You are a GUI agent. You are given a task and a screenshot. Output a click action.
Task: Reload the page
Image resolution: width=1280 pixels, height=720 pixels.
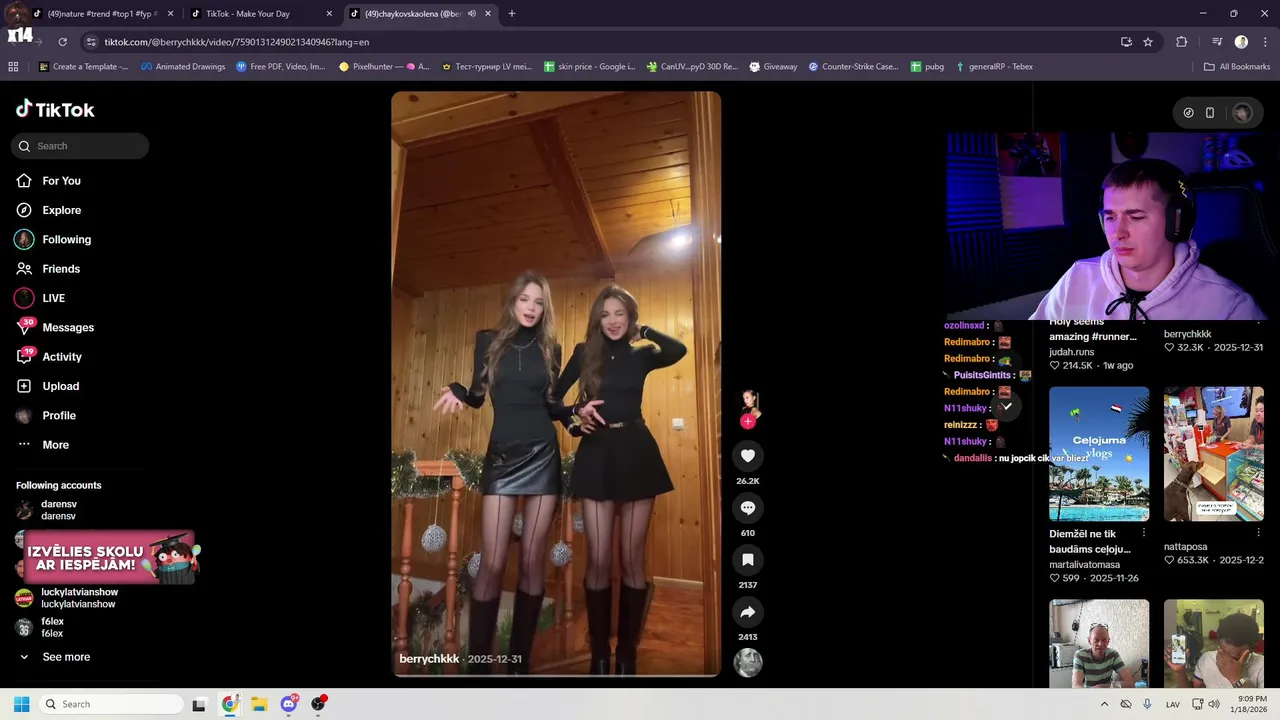(62, 42)
